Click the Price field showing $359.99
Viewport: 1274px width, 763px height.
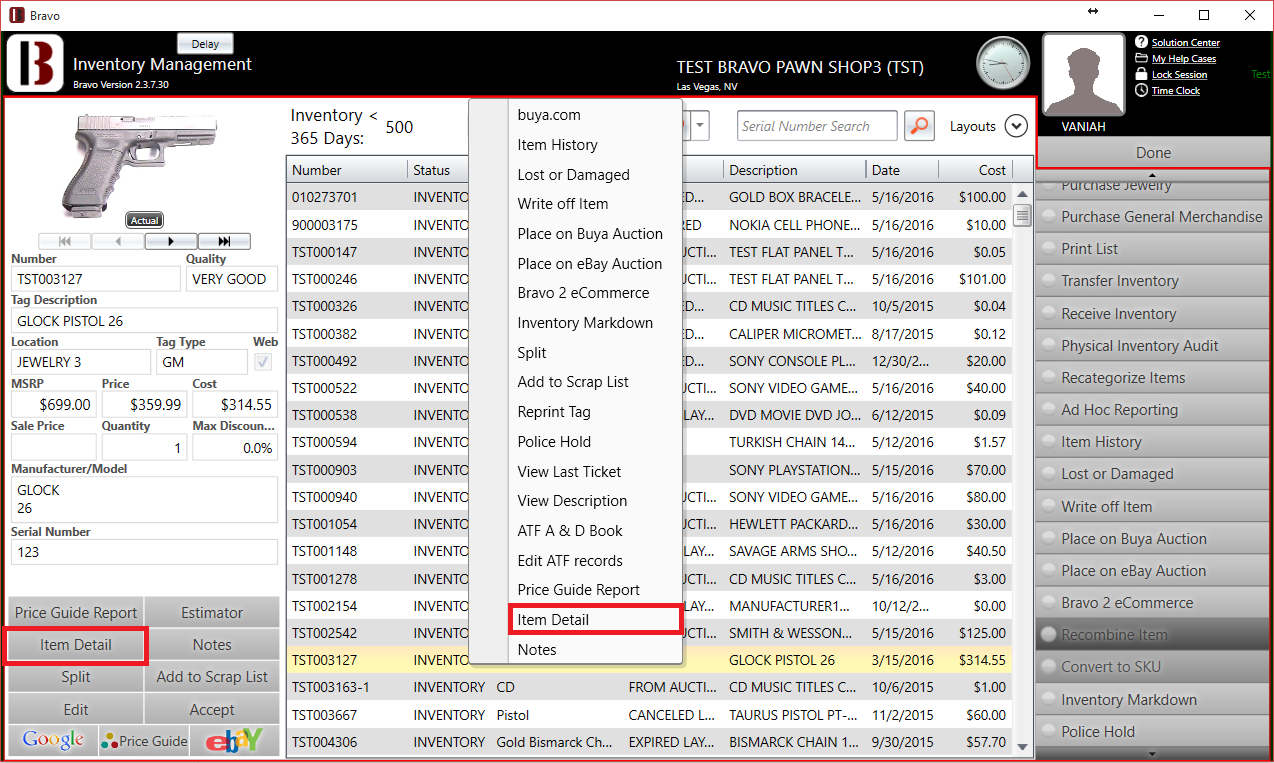(144, 405)
